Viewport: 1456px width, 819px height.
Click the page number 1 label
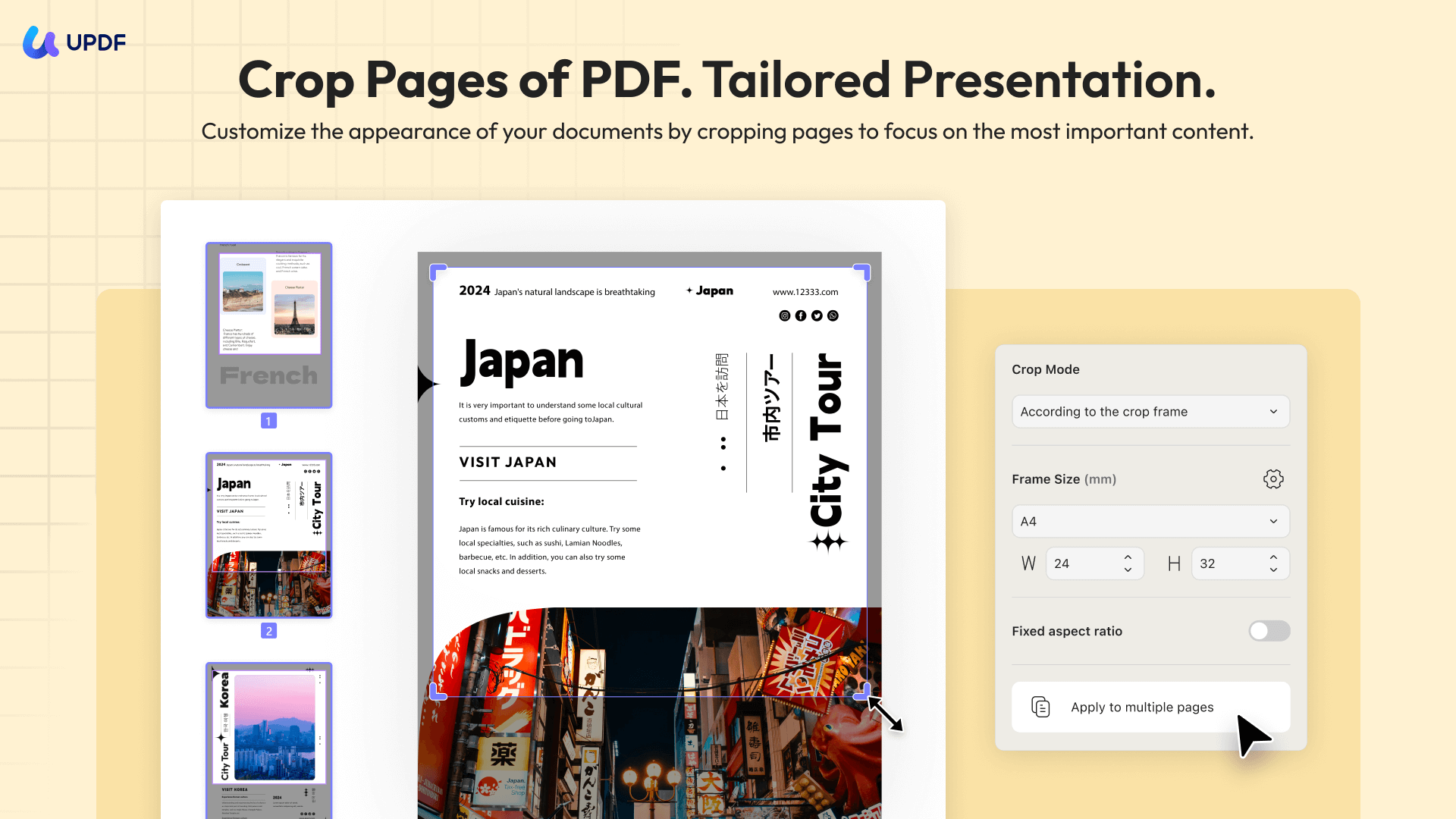click(268, 421)
